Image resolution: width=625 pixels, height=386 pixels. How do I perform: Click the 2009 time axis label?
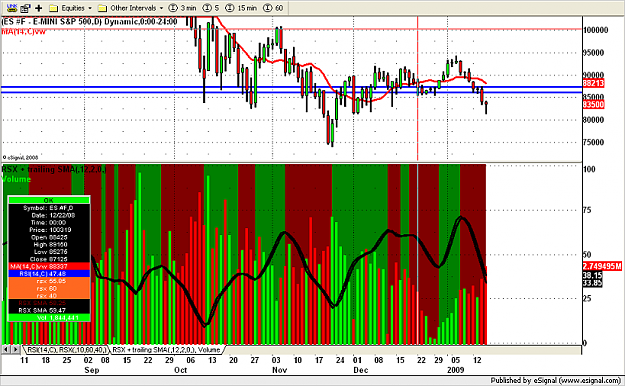click(x=456, y=370)
